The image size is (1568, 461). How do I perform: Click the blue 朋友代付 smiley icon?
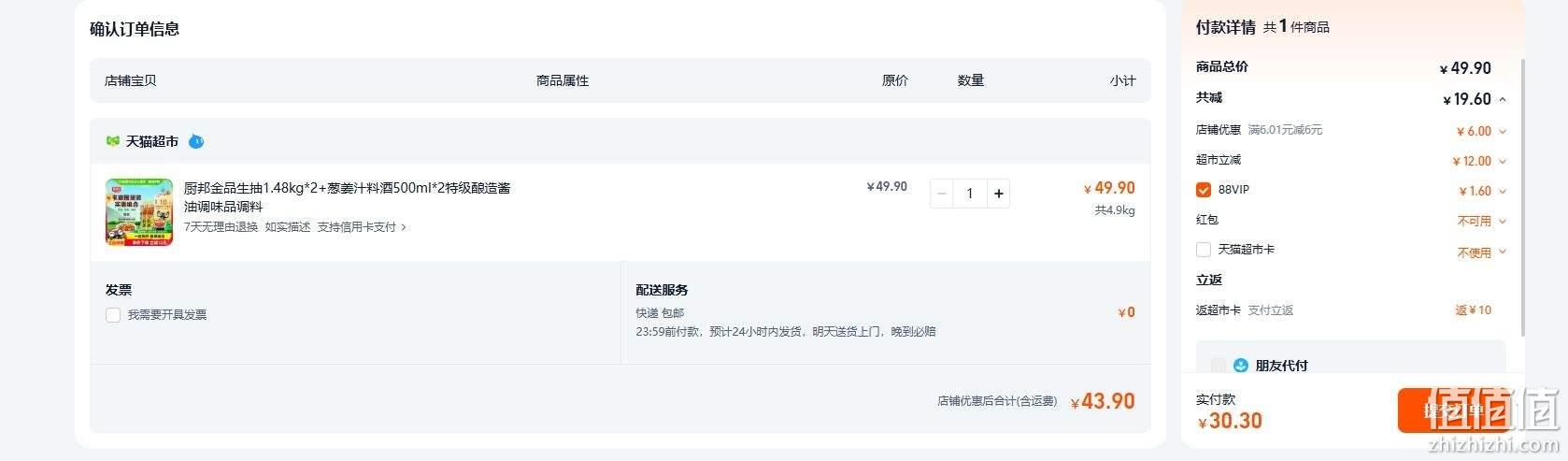(1241, 366)
